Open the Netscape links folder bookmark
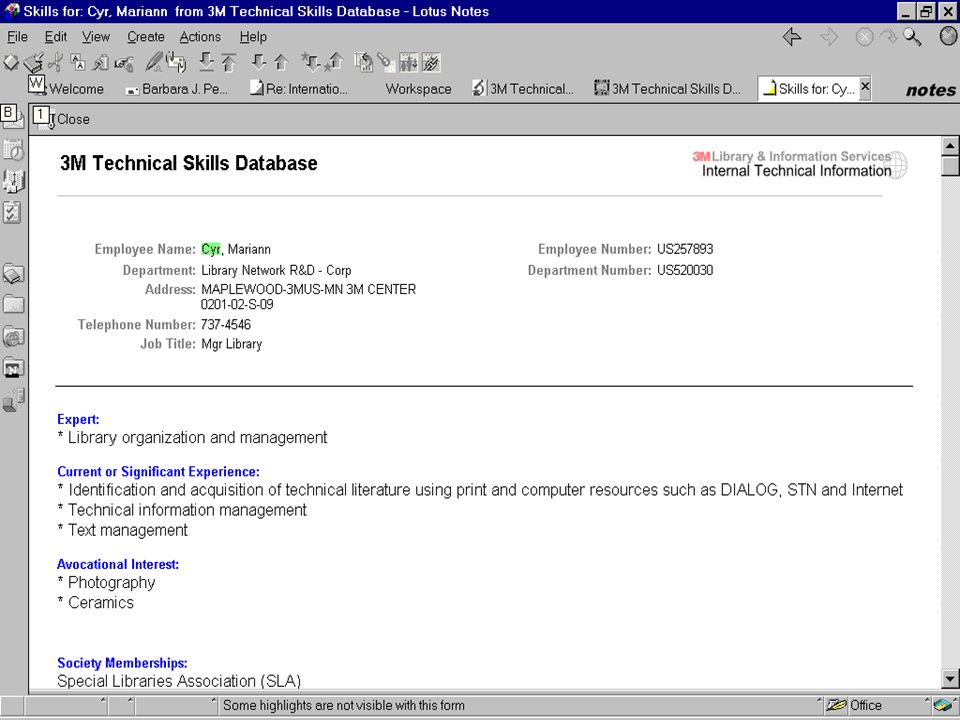 point(13,369)
